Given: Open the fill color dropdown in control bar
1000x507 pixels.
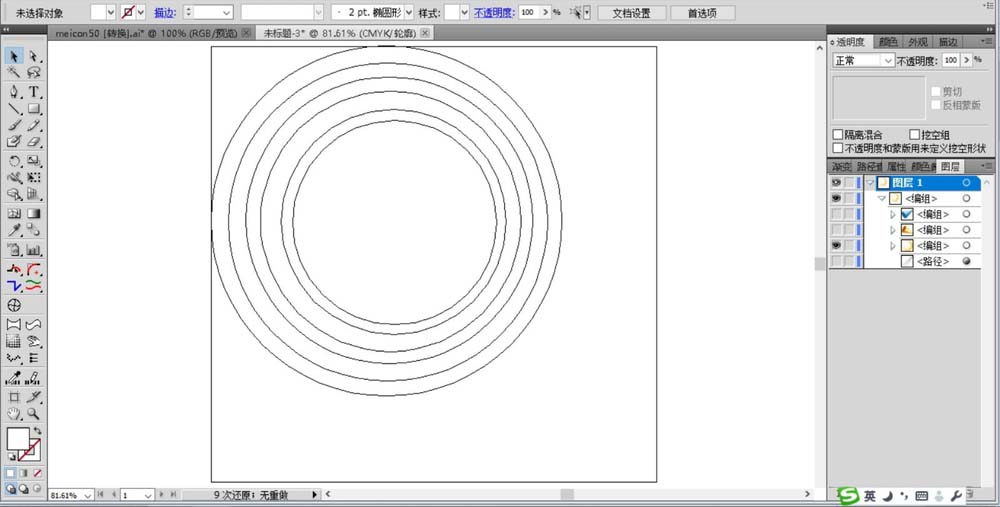Looking at the screenshot, I should [110, 12].
